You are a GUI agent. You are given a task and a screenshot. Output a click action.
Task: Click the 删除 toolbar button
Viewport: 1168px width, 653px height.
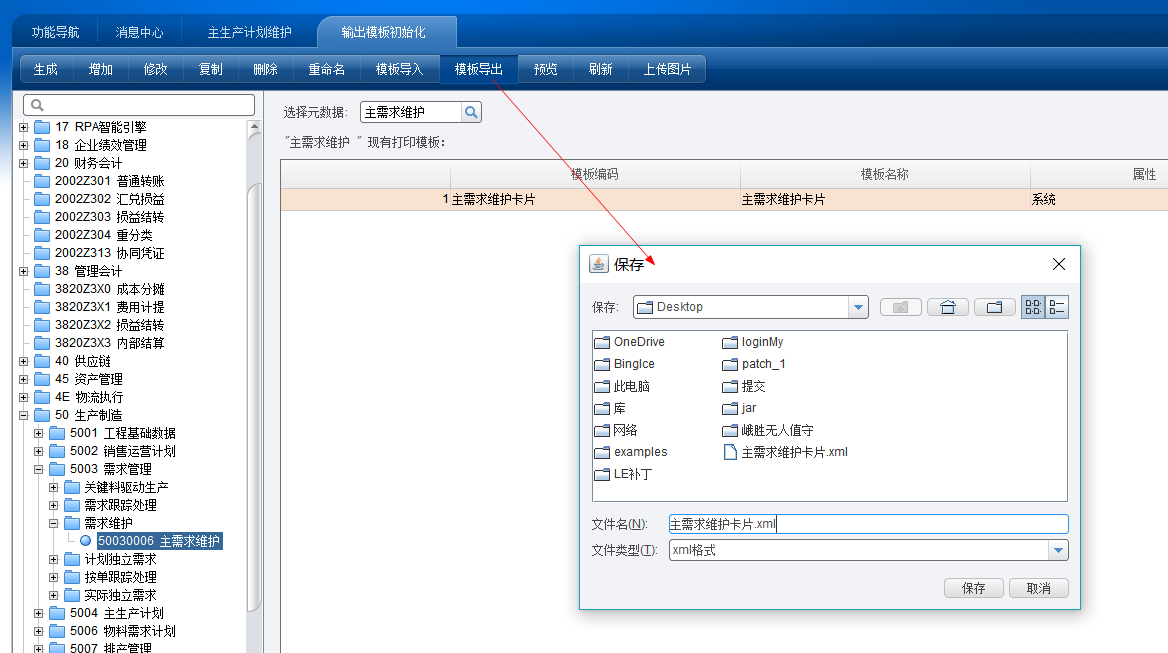[265, 69]
